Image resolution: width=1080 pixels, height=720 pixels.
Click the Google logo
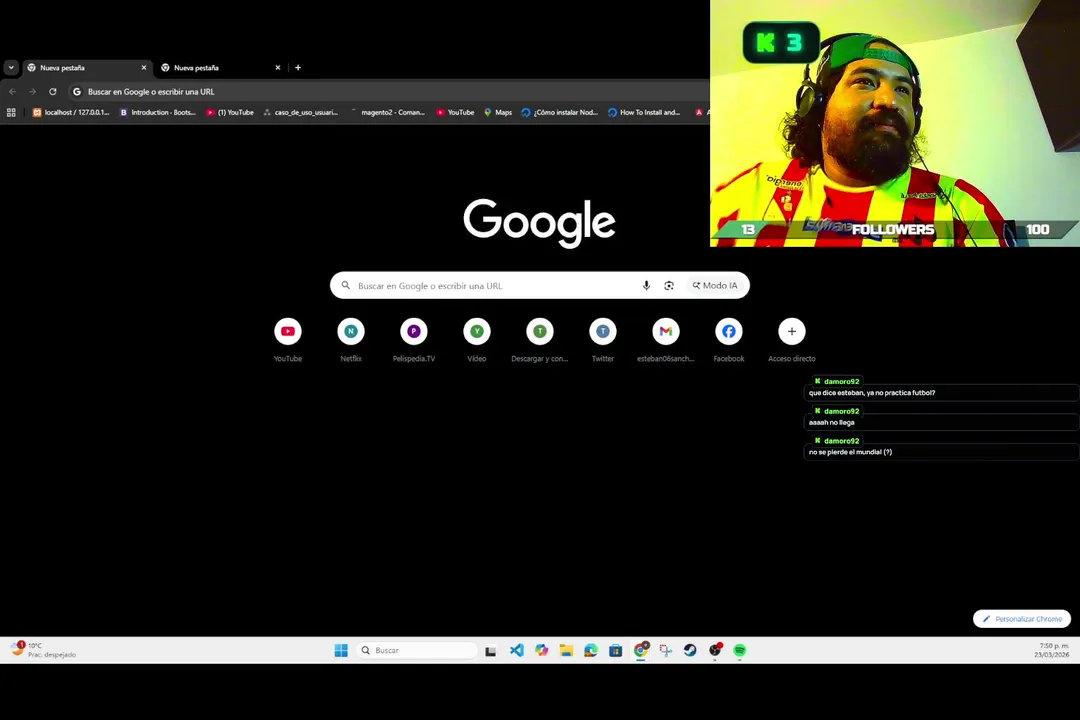(x=539, y=223)
